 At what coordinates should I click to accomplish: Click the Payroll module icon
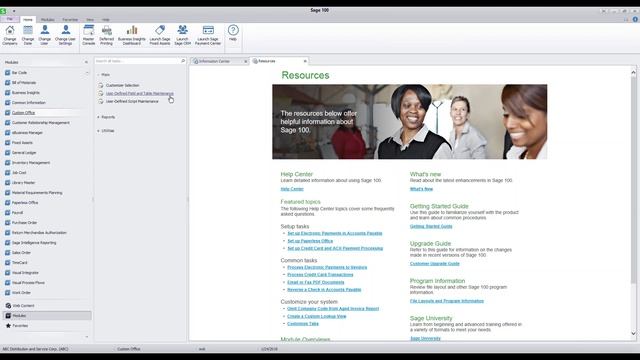click(x=7, y=213)
